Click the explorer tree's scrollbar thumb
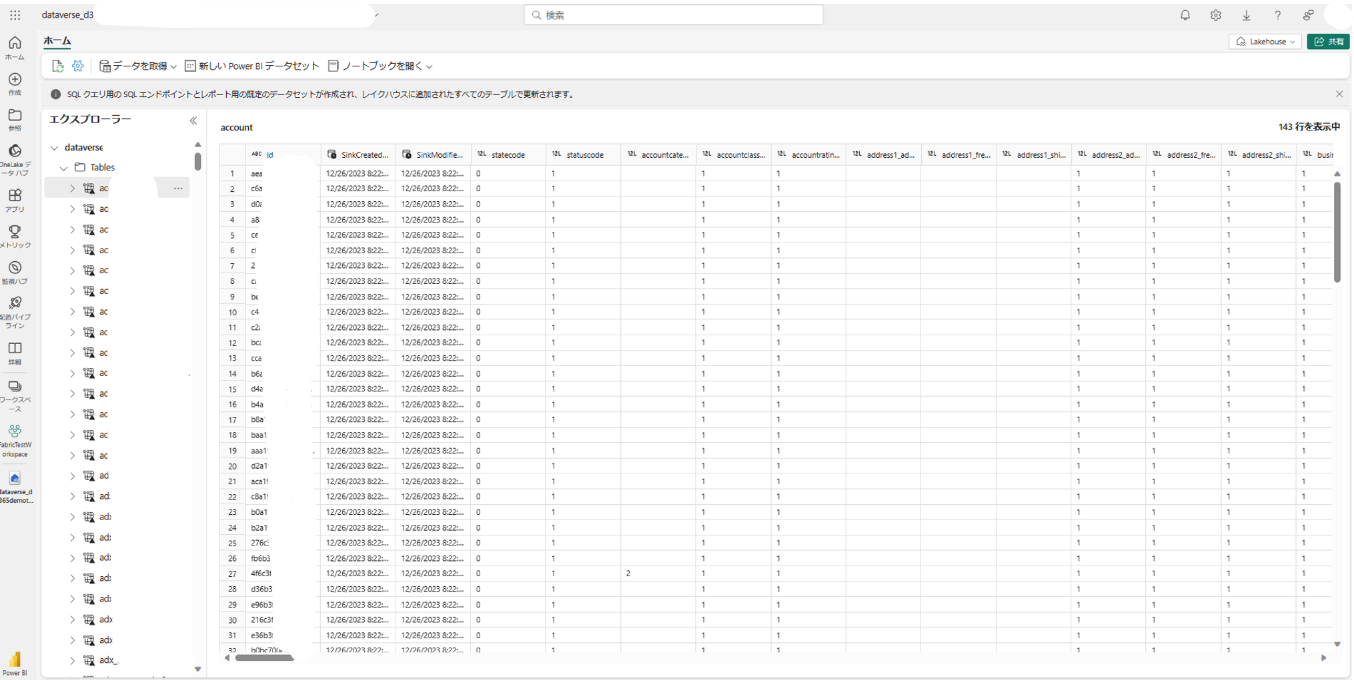Screen dimensions: 1354x680 [198, 162]
